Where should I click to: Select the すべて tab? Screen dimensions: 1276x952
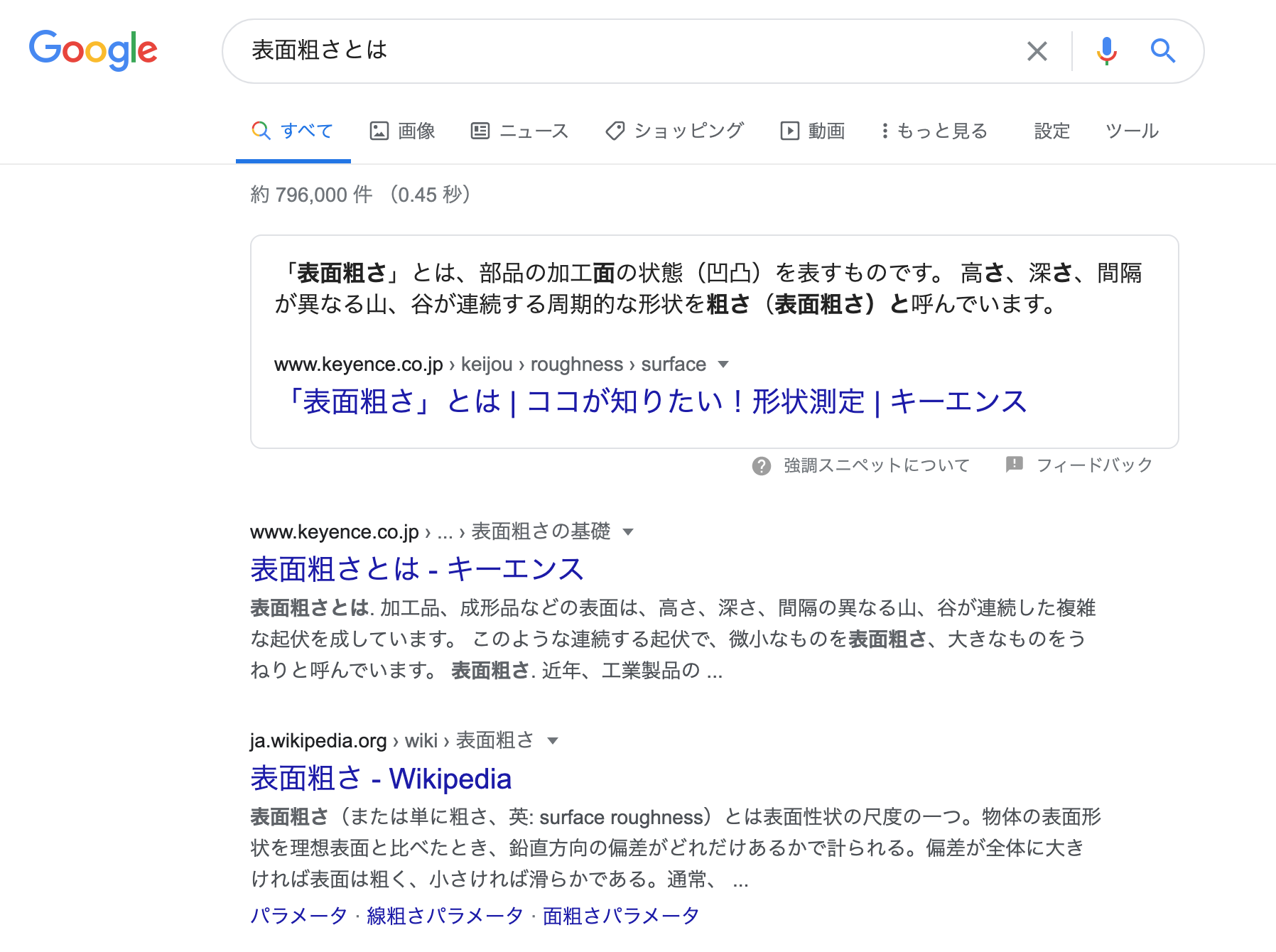click(293, 131)
